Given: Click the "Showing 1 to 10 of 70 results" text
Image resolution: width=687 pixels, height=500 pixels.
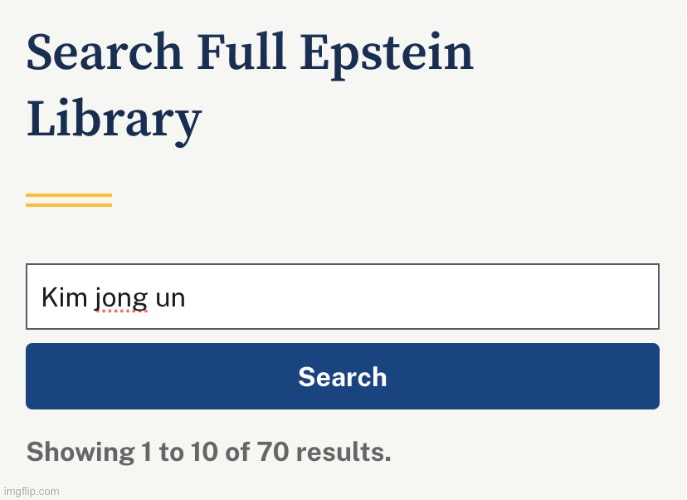Looking at the screenshot, I should coord(208,451).
